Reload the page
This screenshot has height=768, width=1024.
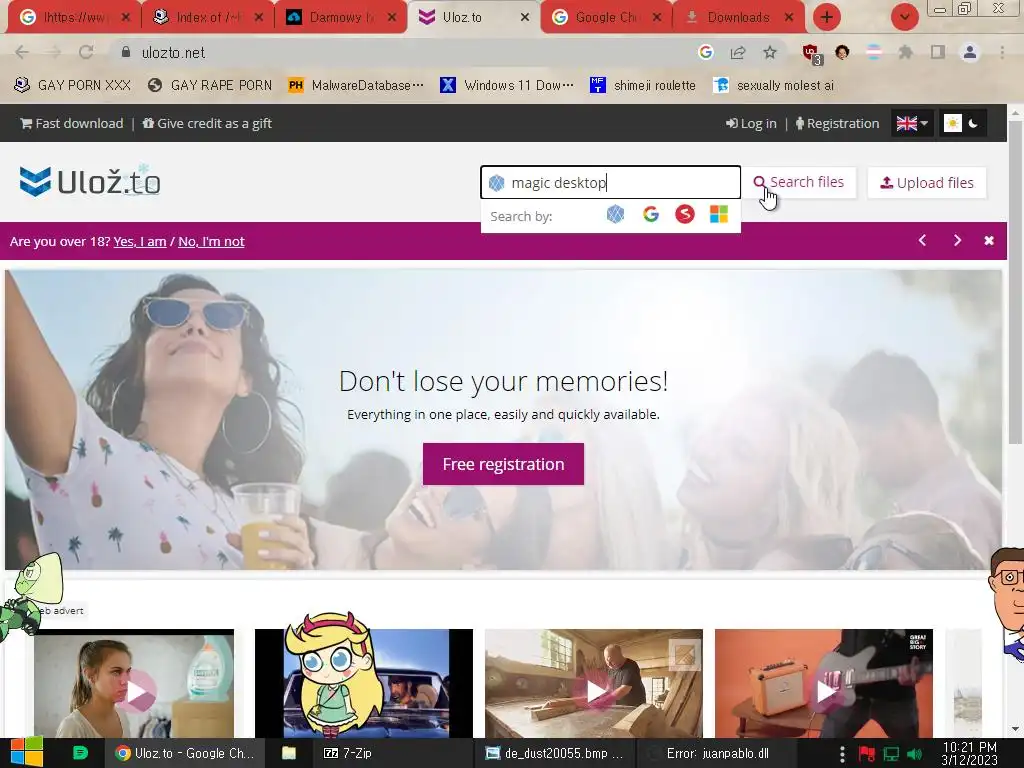pyautogui.click(x=86, y=52)
